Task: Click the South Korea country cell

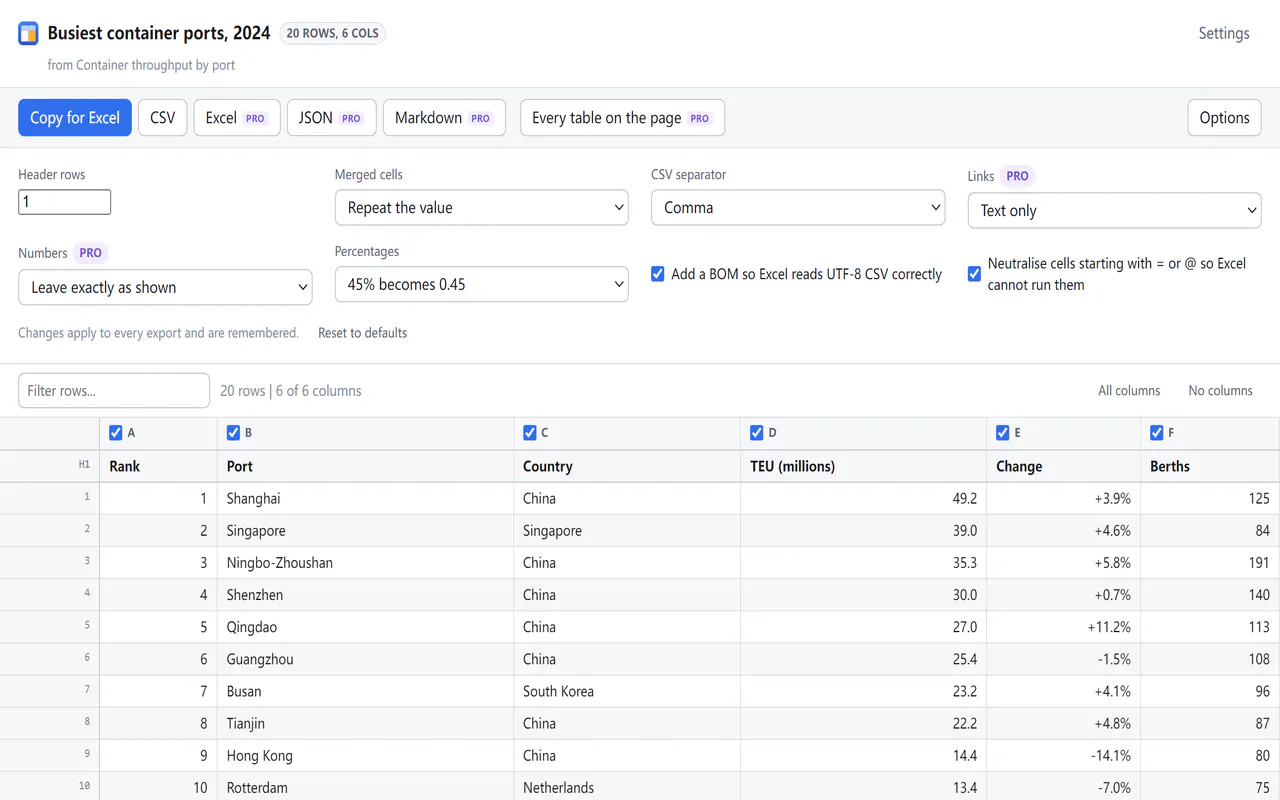Action: tap(627, 691)
